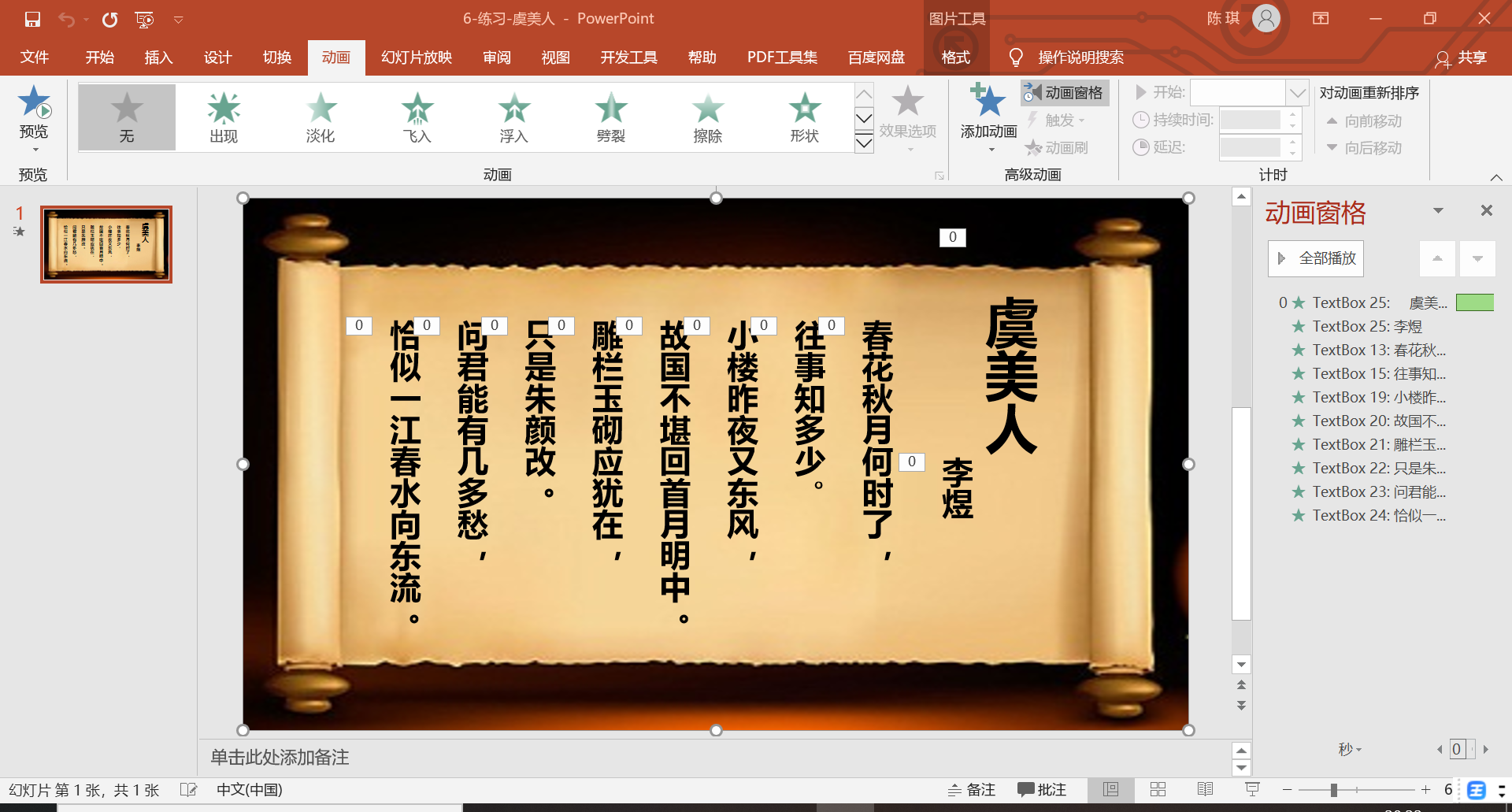The height and width of the screenshot is (812, 1512).
Task: Click Move Later (向后移动)
Action: tap(1364, 147)
